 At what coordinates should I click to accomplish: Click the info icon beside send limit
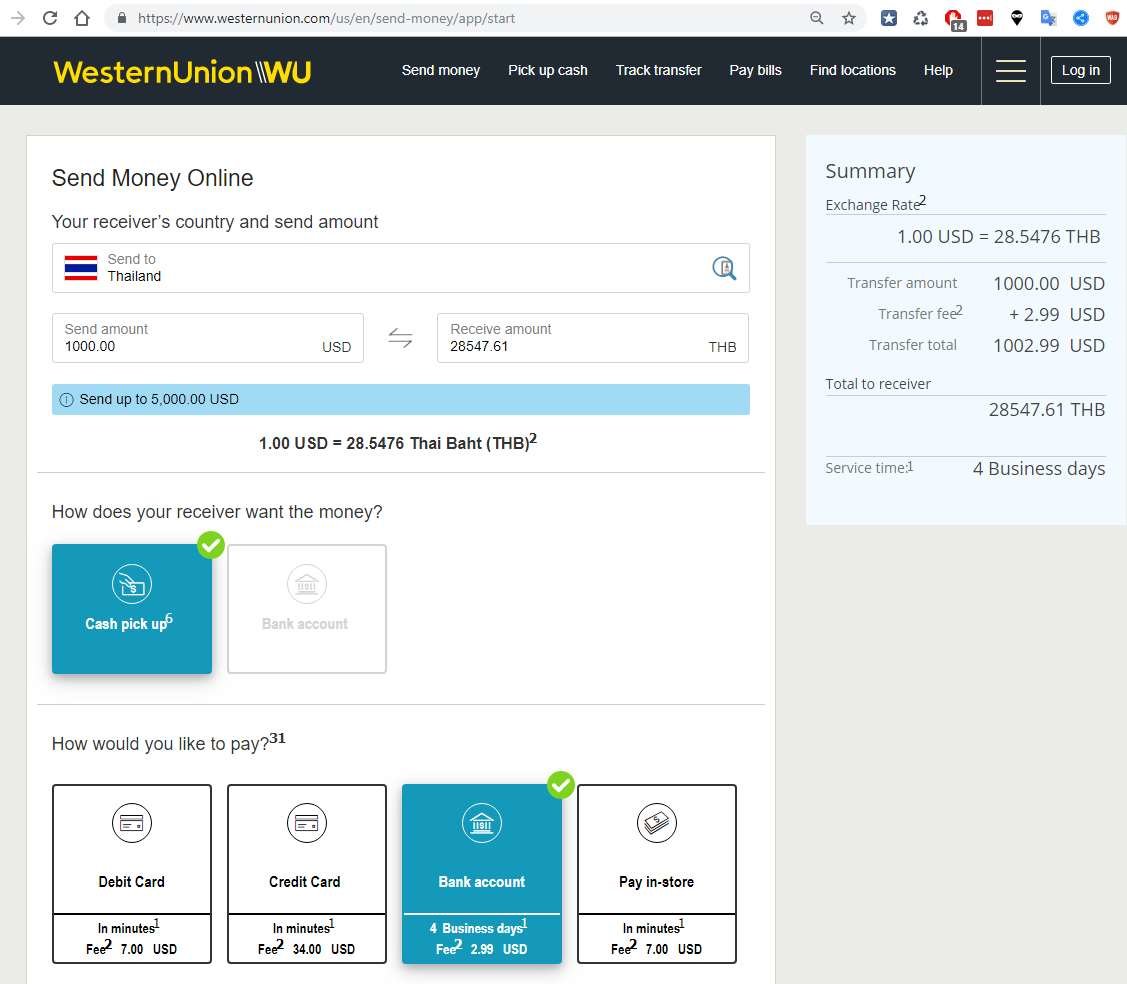66,400
